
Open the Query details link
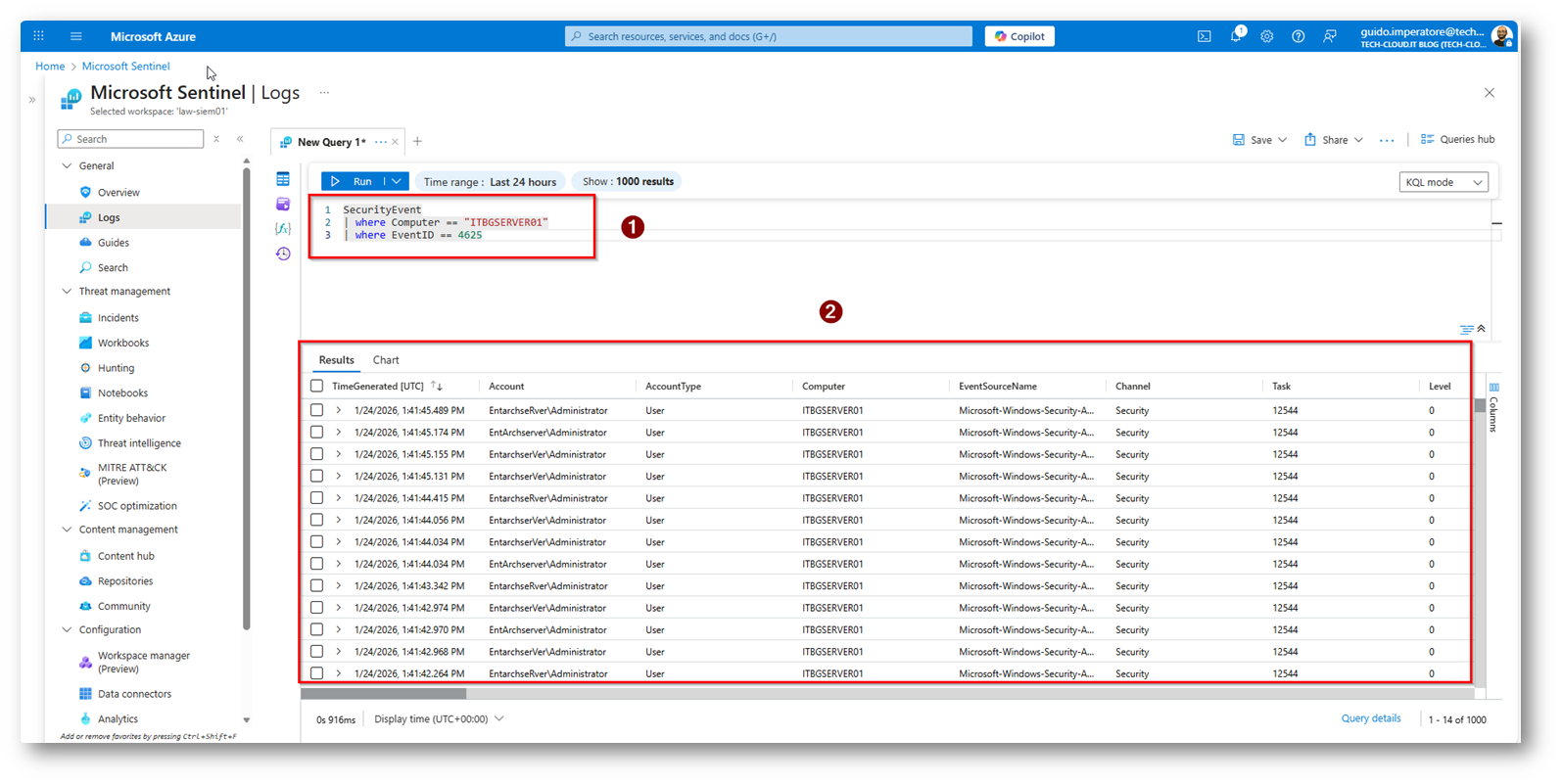click(x=1370, y=718)
